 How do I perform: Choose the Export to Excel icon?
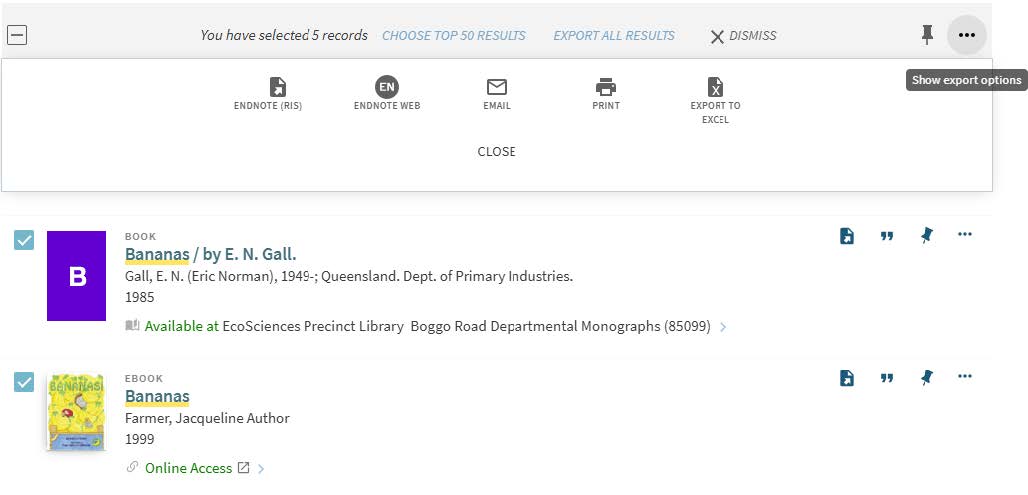click(715, 88)
